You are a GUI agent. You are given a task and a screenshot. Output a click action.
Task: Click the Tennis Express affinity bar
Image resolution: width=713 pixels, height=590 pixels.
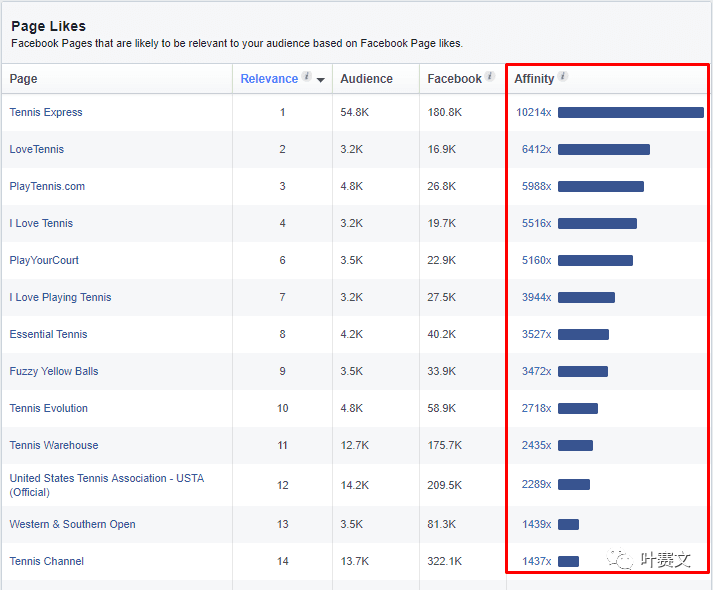tap(631, 112)
